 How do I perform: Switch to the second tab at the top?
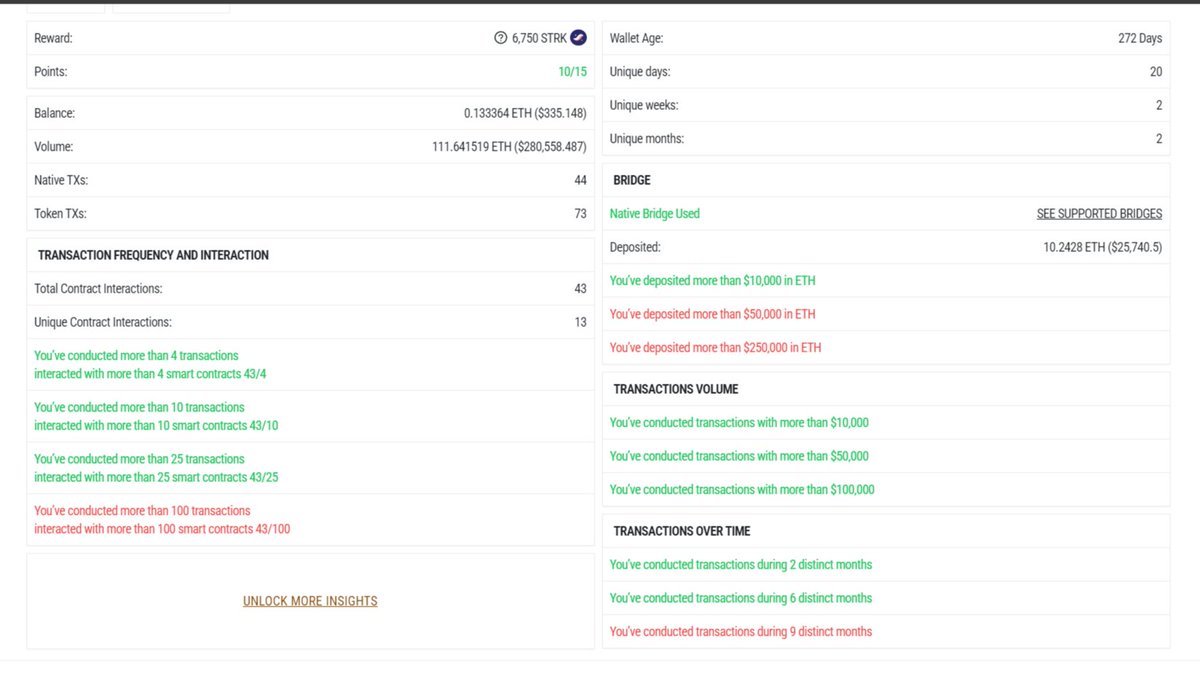pos(170,10)
